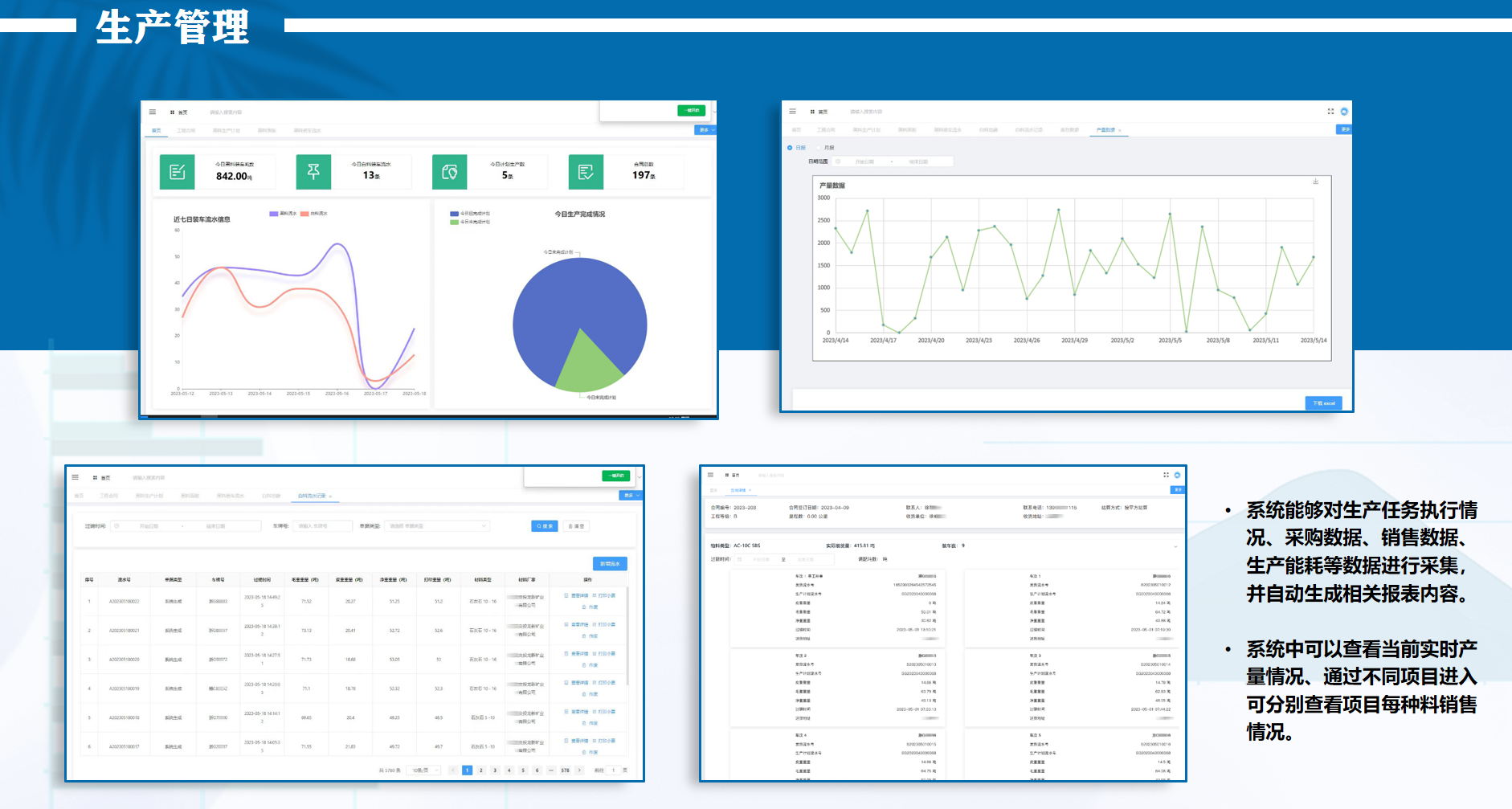1512x809 pixels.
Task: Open 更多 dropdown in dashboard panel
Action: click(x=705, y=130)
